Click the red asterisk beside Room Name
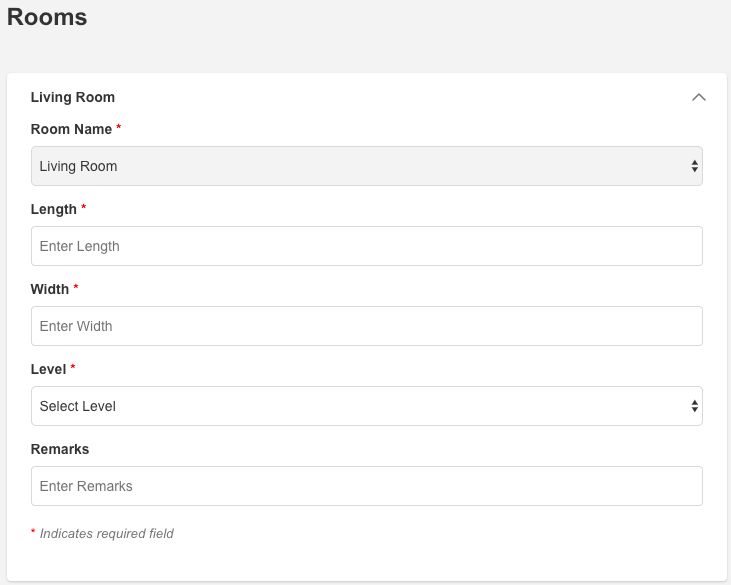Screen dimensions: 731x585 [118, 127]
